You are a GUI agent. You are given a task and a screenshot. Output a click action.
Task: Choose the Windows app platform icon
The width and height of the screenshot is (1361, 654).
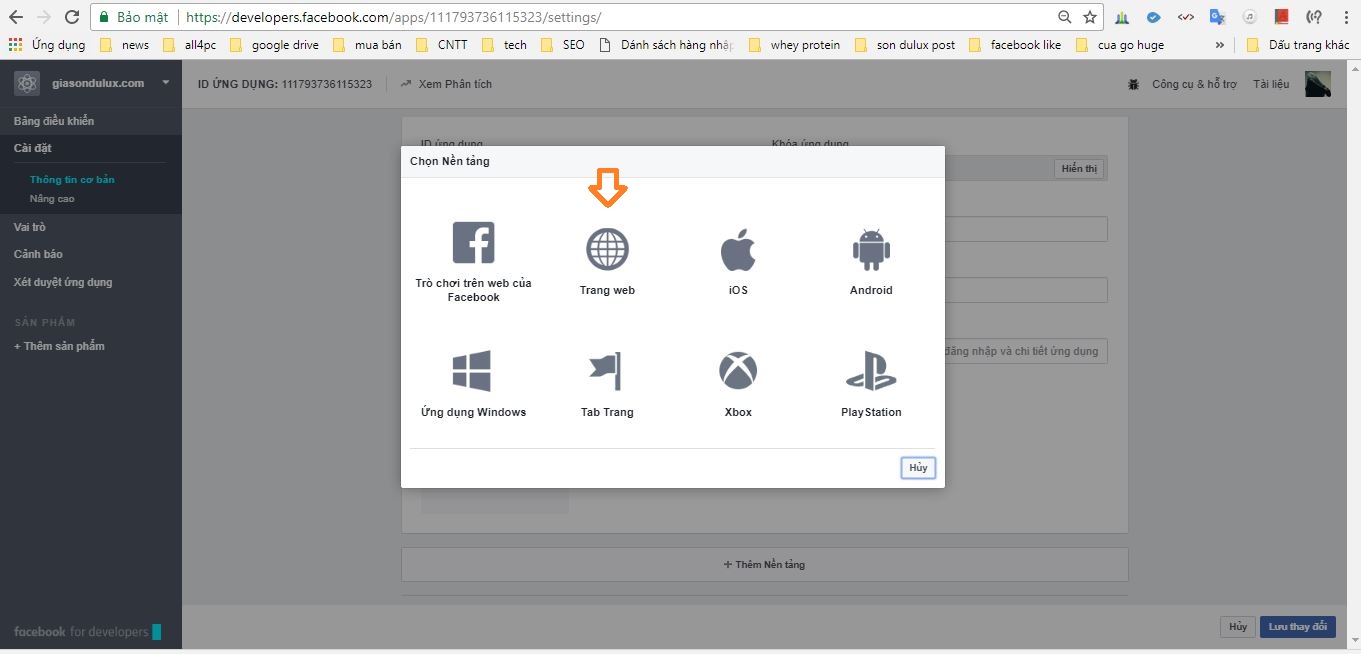472,371
